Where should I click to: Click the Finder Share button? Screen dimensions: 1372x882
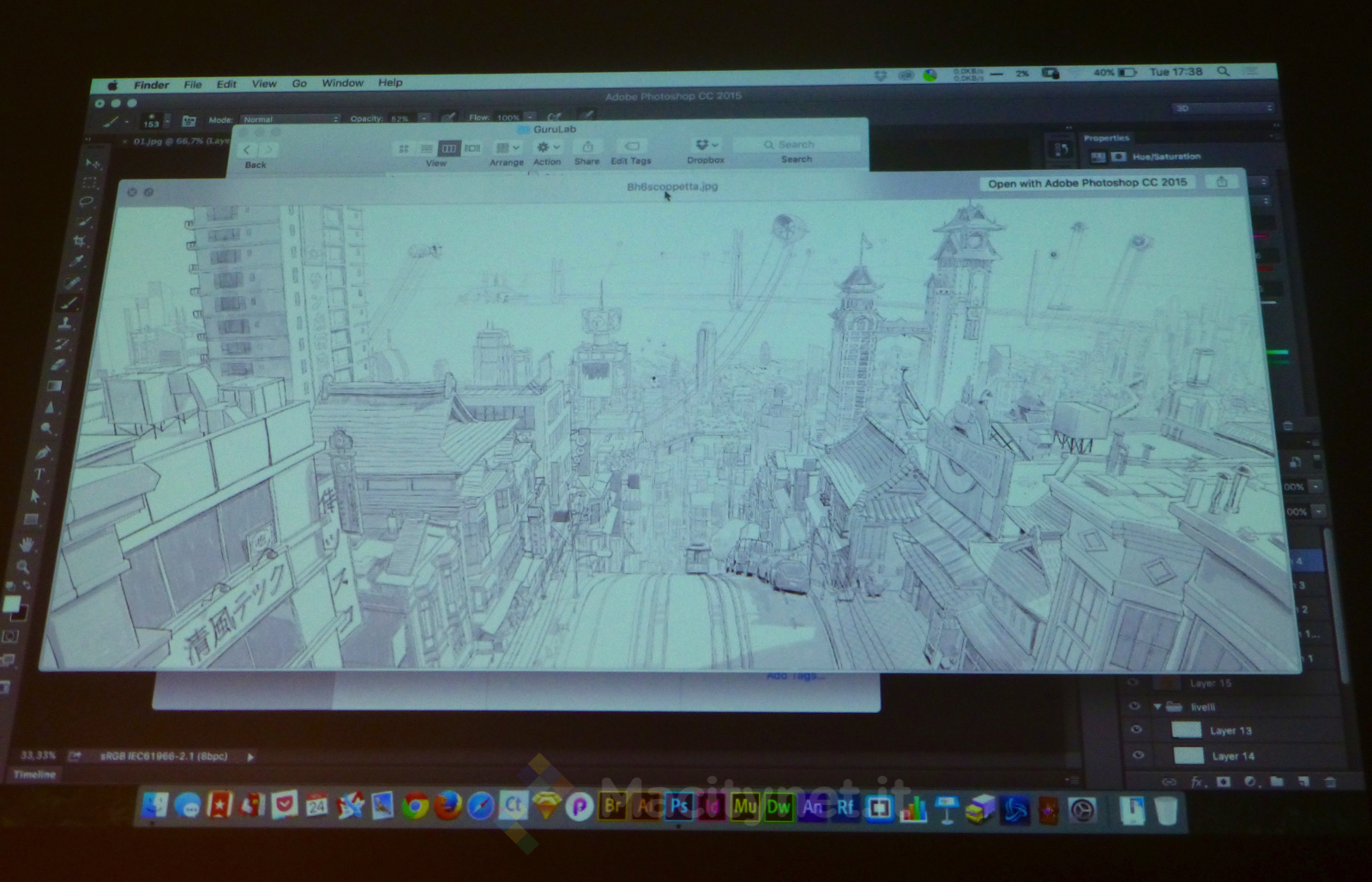pyautogui.click(x=587, y=147)
